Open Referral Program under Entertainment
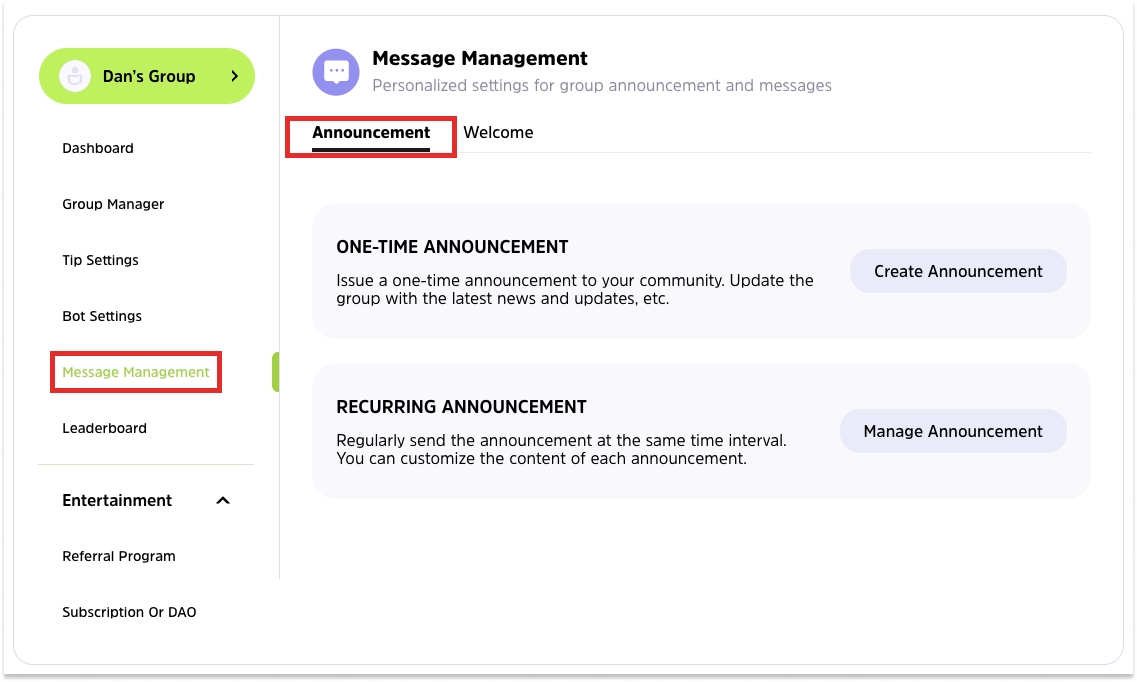Image resolution: width=1137 pixels, height=682 pixels. (x=119, y=556)
